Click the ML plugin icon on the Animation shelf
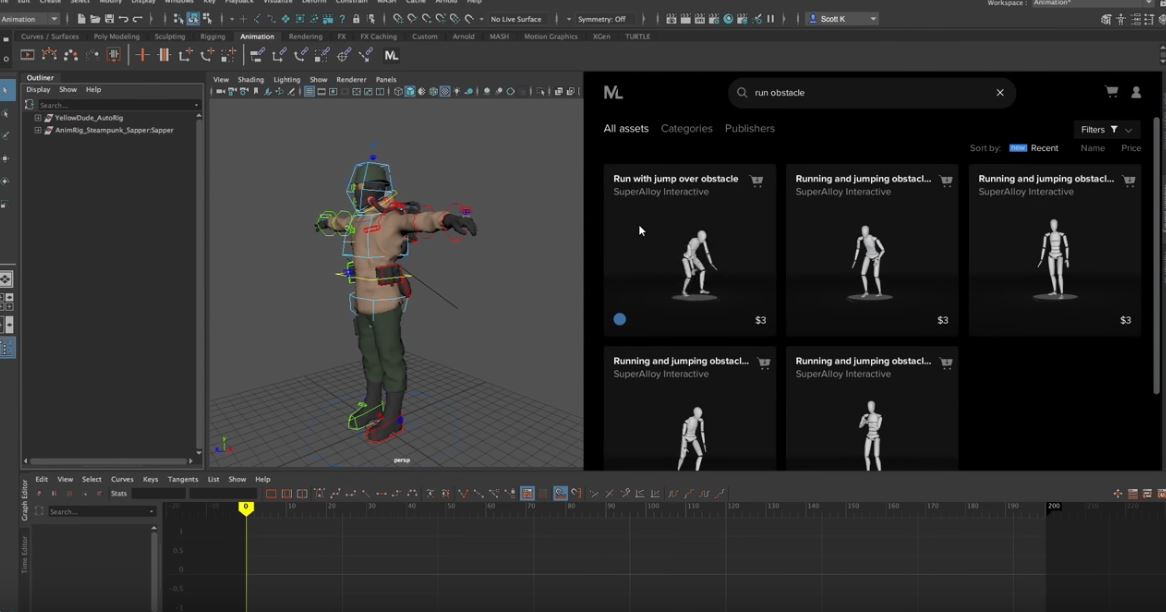Viewport: 1166px width, 612px height. coord(391,55)
